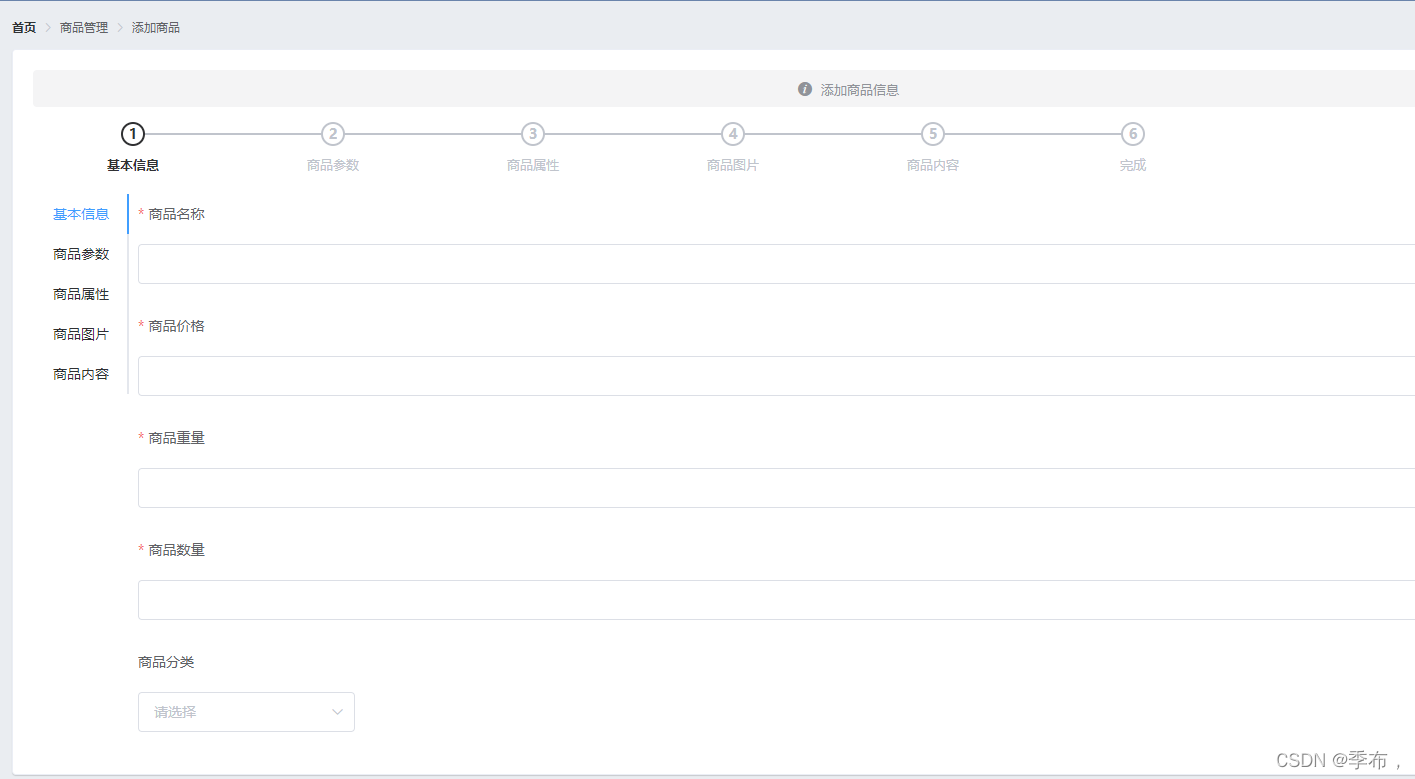Select step 4 circle 商品图片

[733, 134]
